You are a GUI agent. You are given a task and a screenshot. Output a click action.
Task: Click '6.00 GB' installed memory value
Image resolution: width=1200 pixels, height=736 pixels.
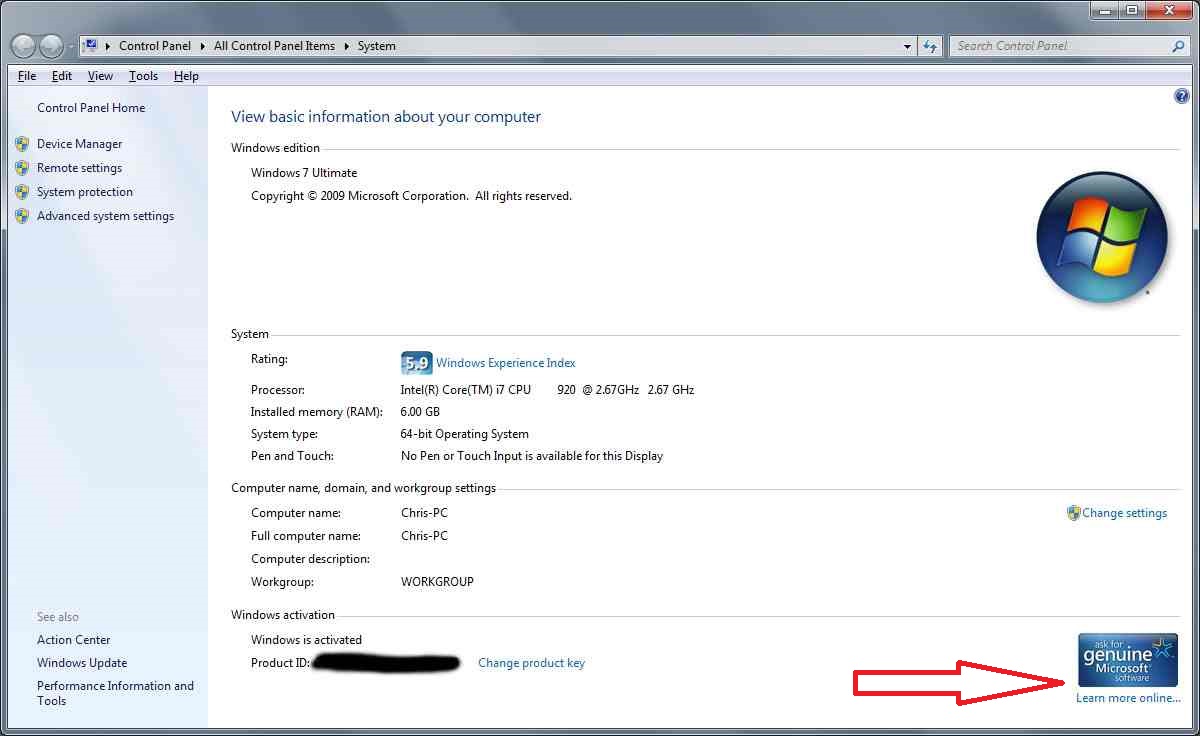pos(420,412)
